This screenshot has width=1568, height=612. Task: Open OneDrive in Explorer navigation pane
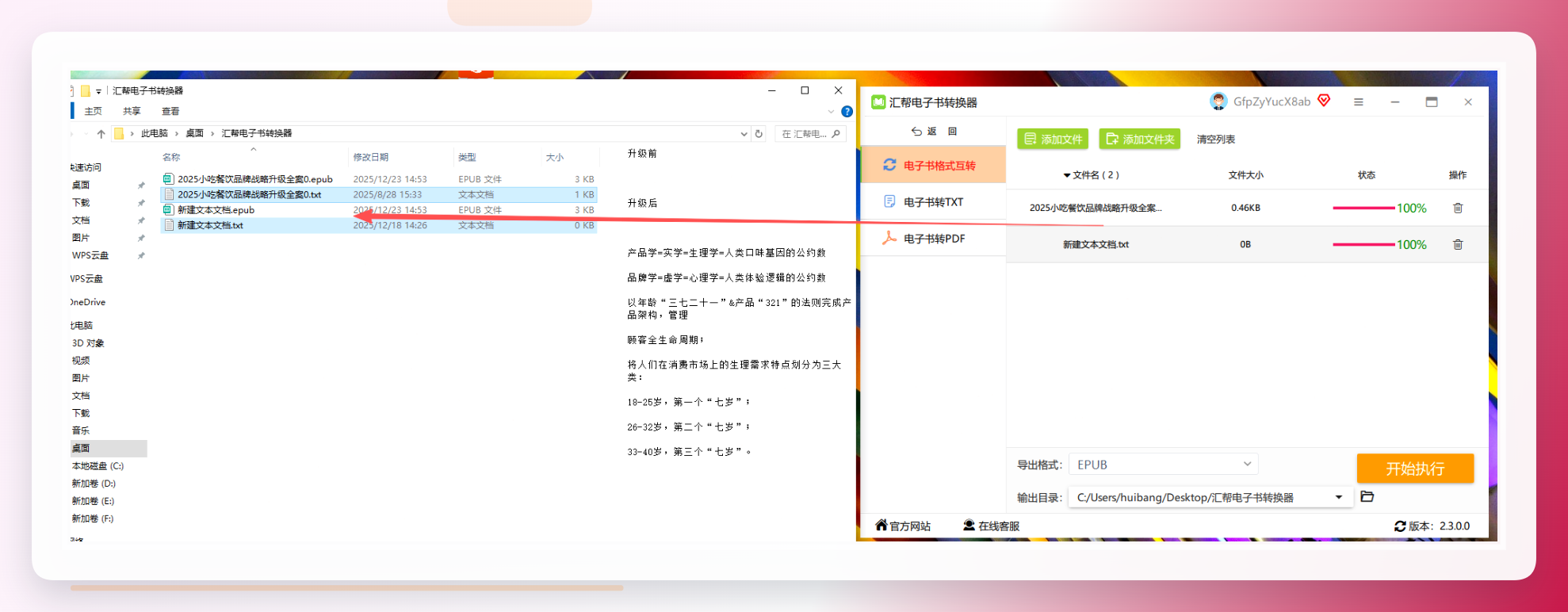[x=87, y=302]
